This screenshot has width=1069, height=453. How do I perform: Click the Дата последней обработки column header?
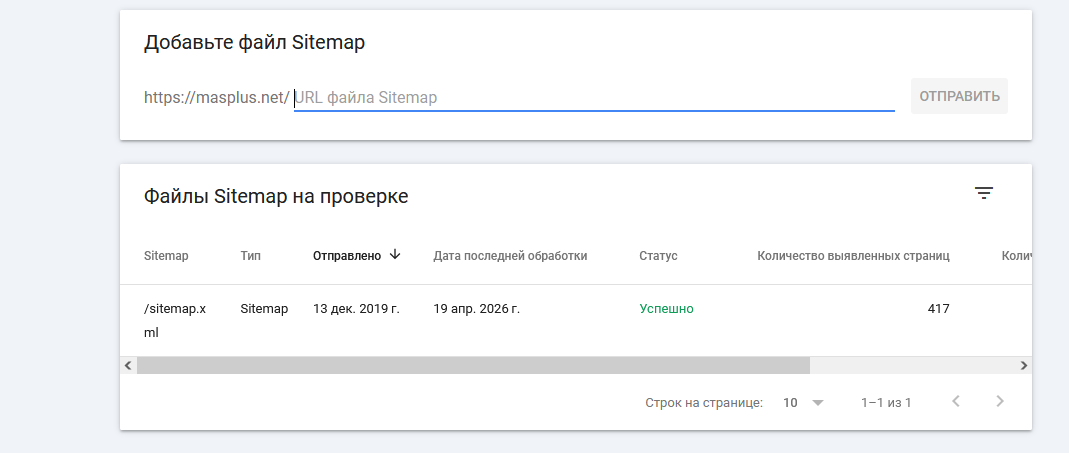click(510, 256)
